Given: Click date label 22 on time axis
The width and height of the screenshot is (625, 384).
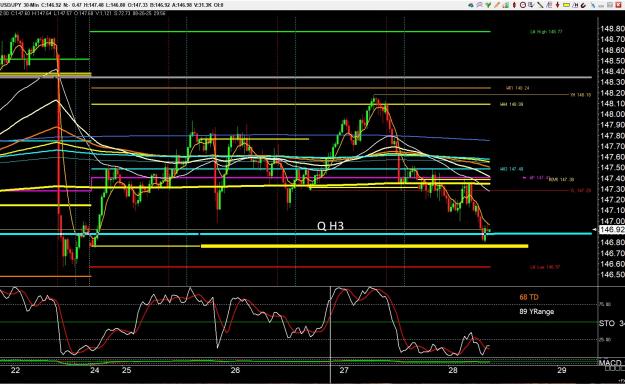Looking at the screenshot, I should [15, 370].
